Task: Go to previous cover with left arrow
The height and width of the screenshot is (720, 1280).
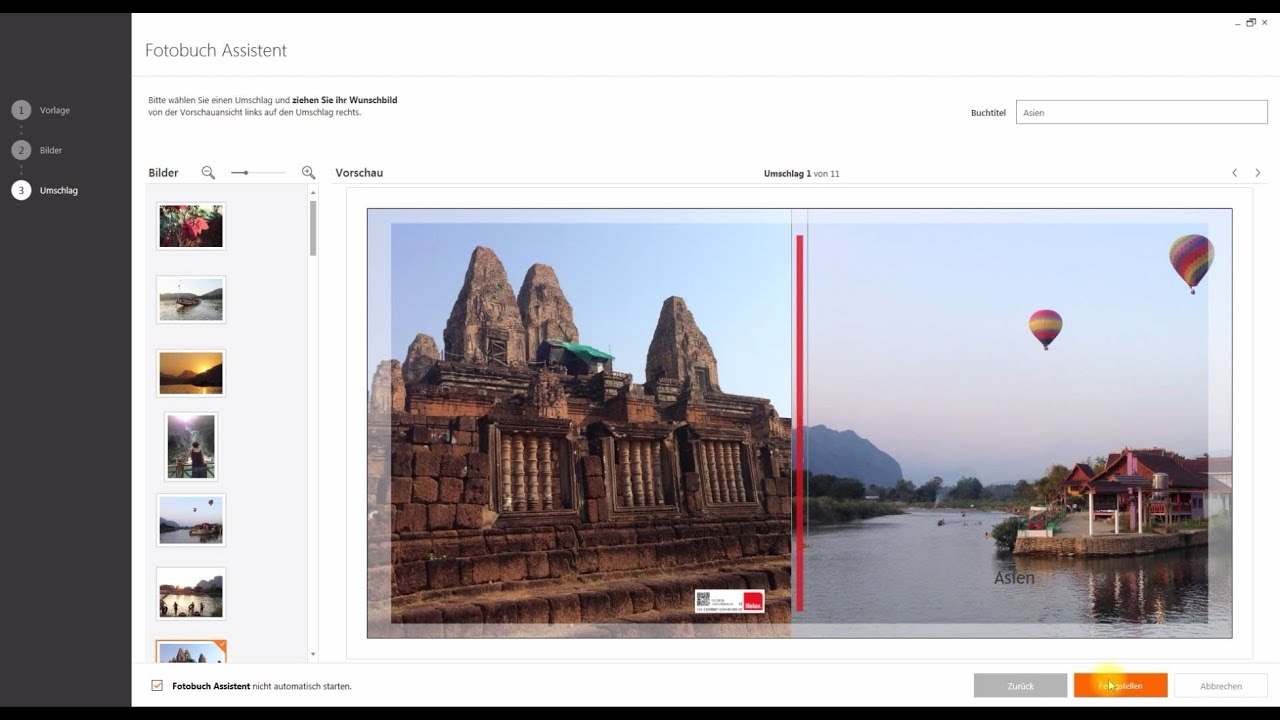Action: pos(1234,173)
